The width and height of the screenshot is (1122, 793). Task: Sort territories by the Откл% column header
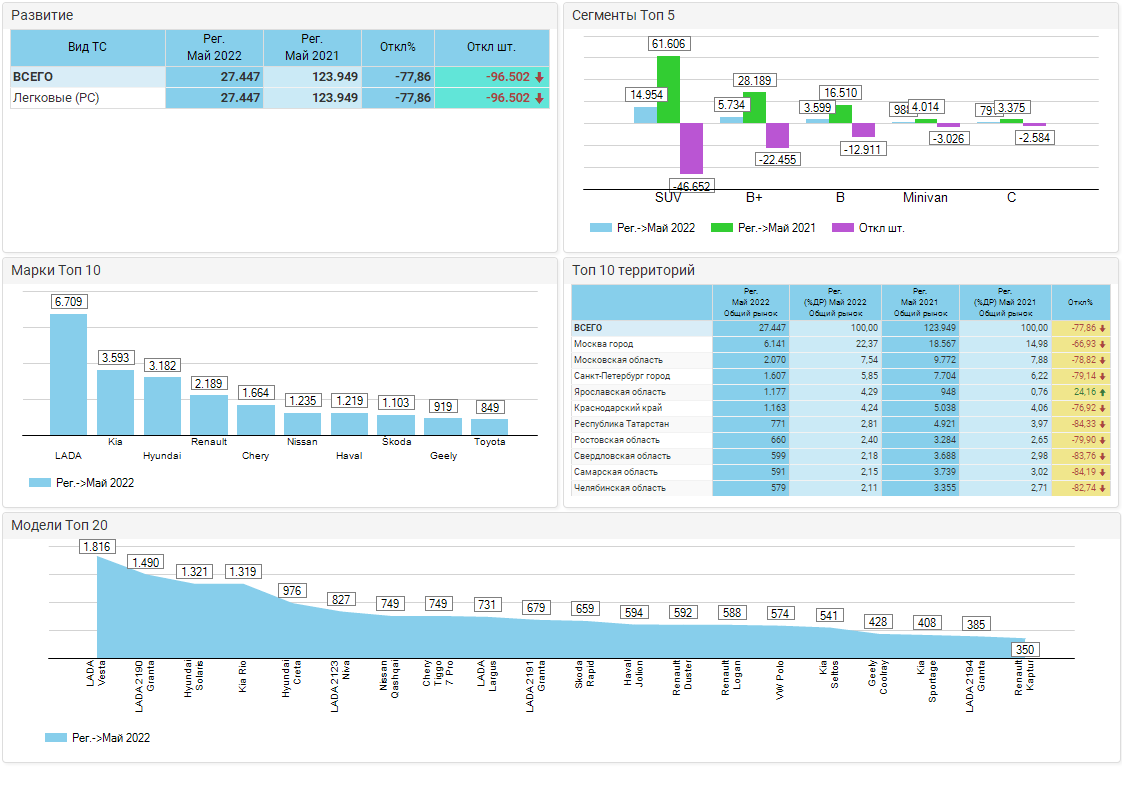point(1080,302)
